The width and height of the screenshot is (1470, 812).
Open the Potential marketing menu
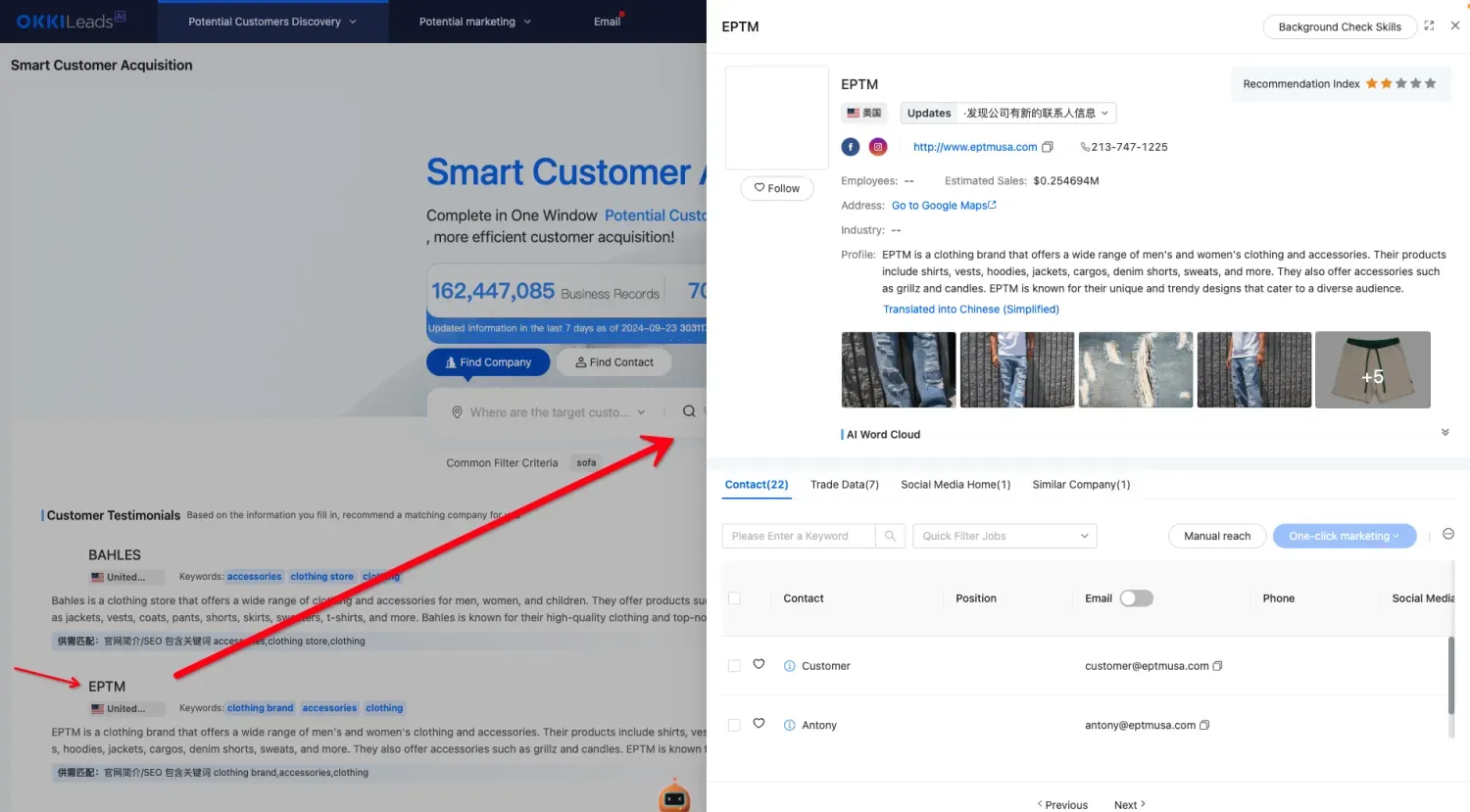pos(475,22)
